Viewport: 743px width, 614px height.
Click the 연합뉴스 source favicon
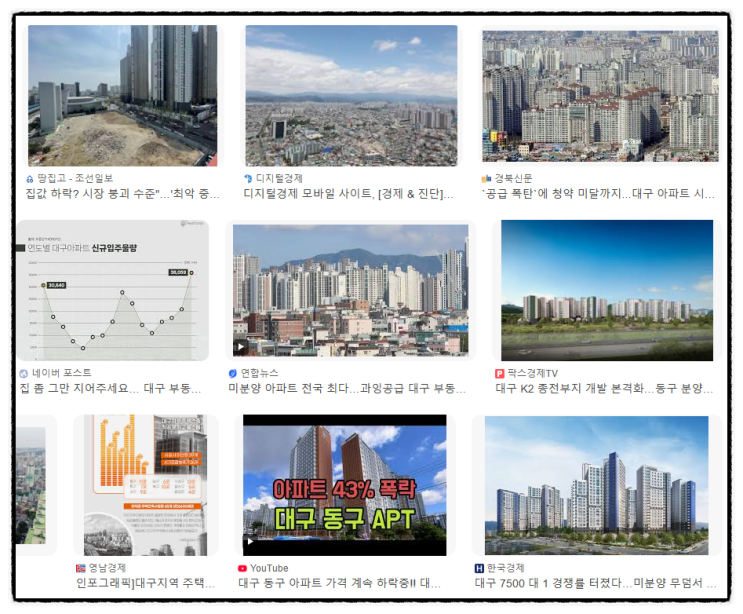pyautogui.click(x=233, y=373)
